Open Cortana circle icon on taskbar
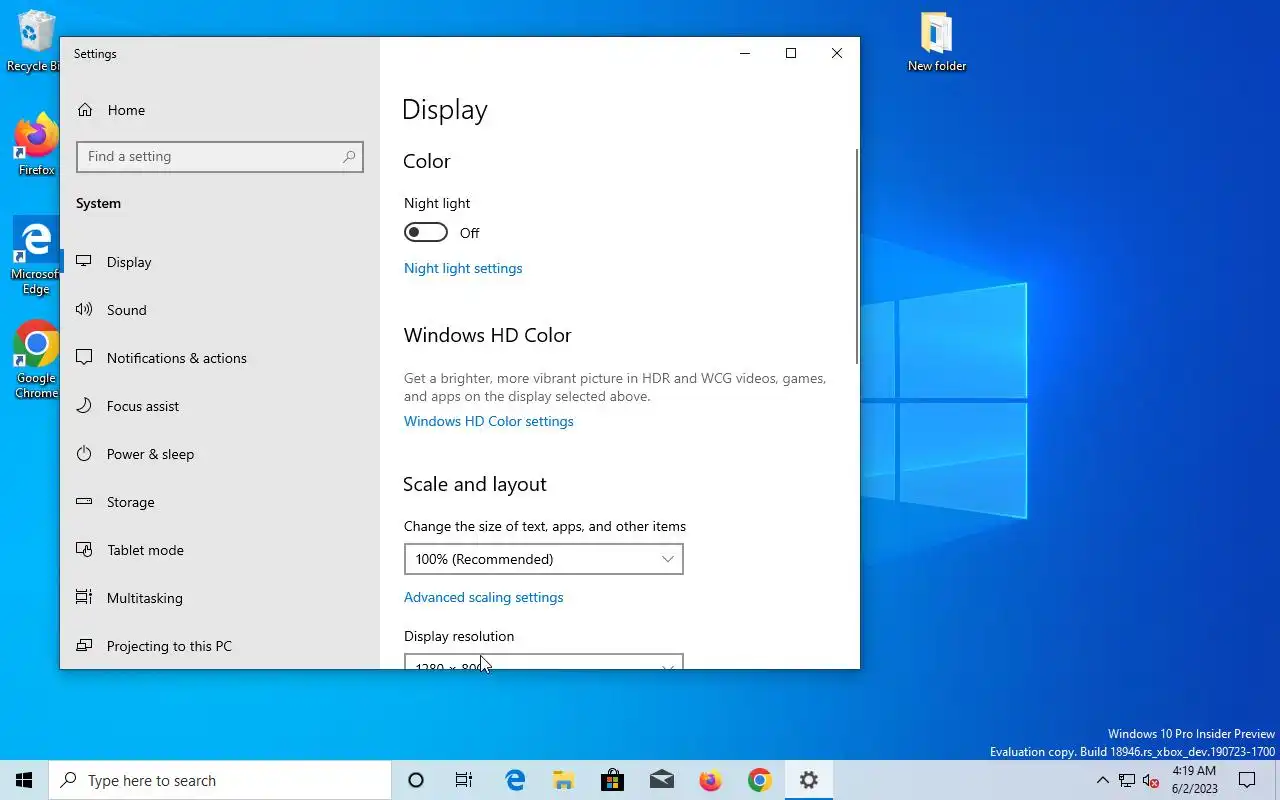The height and width of the screenshot is (800, 1280). pyautogui.click(x=416, y=780)
